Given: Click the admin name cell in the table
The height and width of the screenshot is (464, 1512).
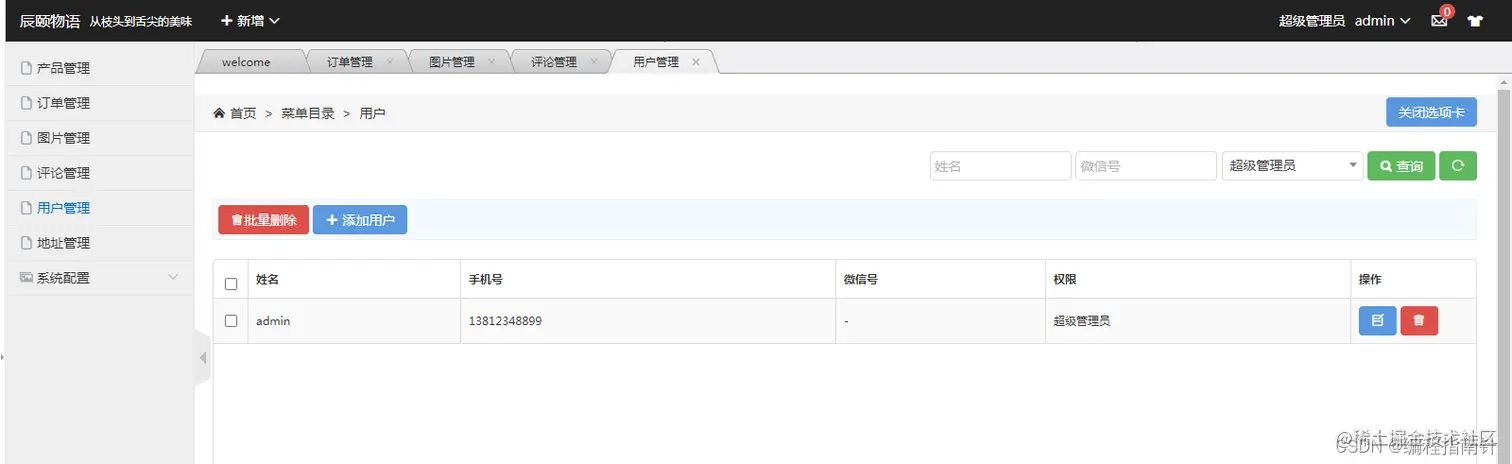Looking at the screenshot, I should [x=354, y=321].
